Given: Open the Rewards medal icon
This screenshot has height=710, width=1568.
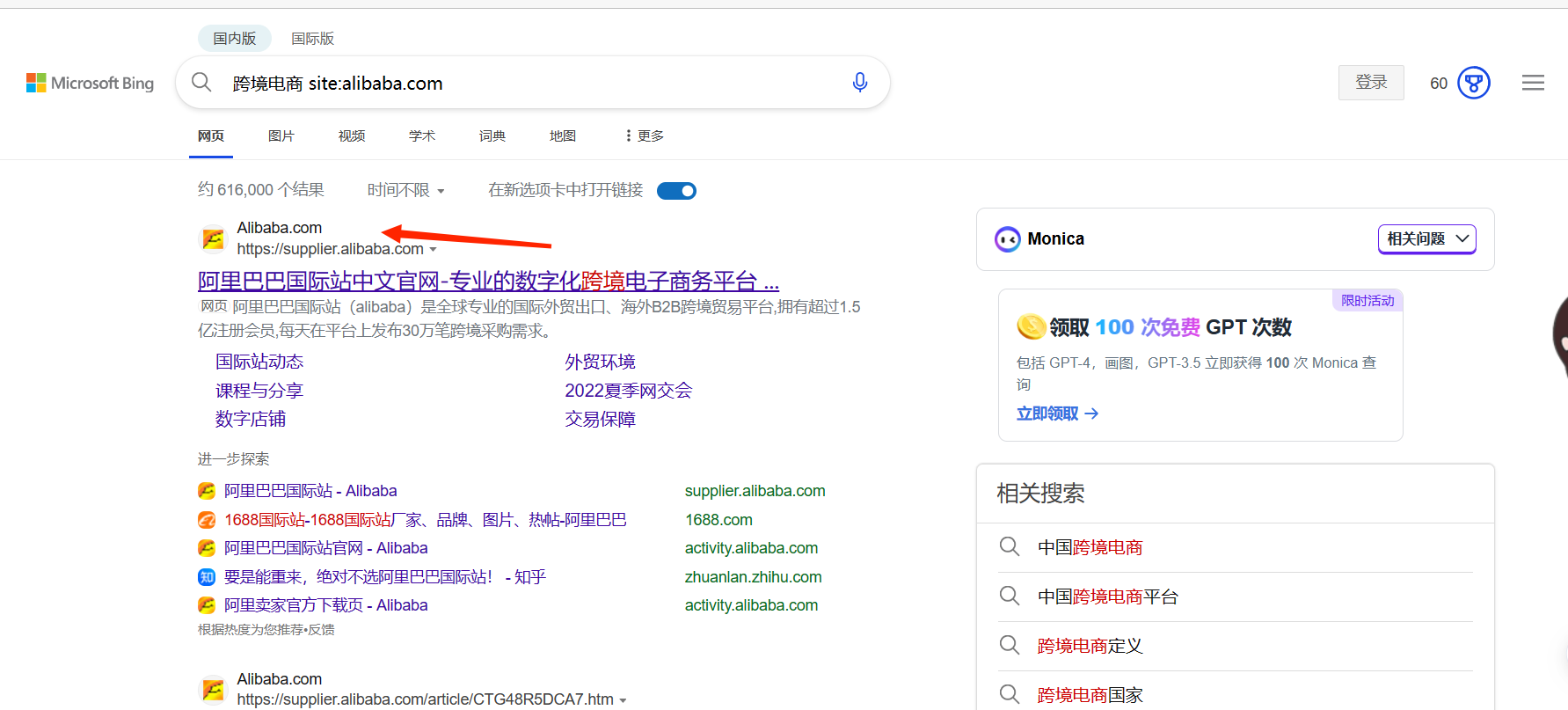Looking at the screenshot, I should (1474, 83).
